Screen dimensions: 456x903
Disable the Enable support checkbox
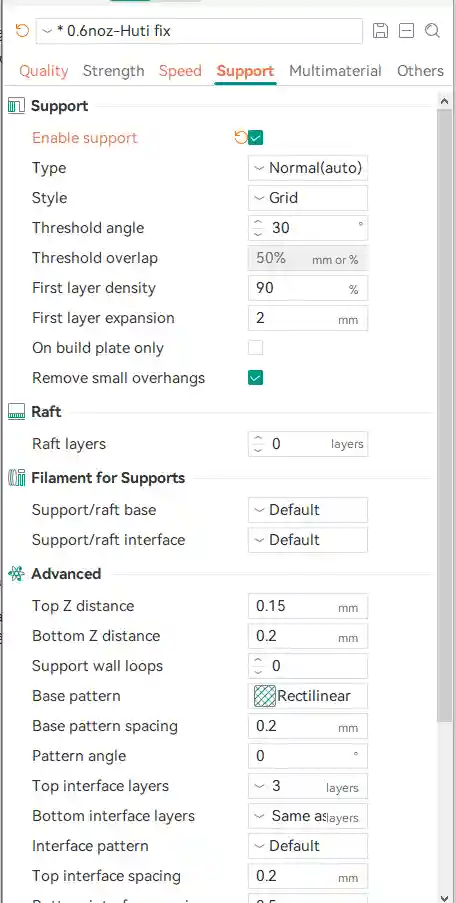coord(256,138)
